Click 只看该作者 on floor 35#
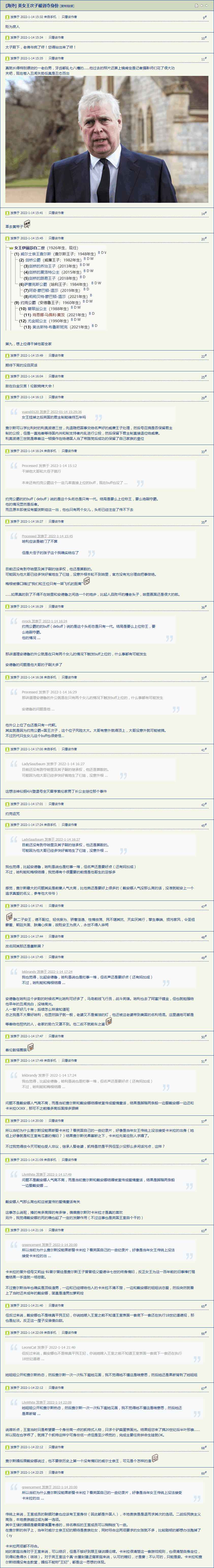The width and height of the screenshot is (214, 1568). [x=56, y=522]
